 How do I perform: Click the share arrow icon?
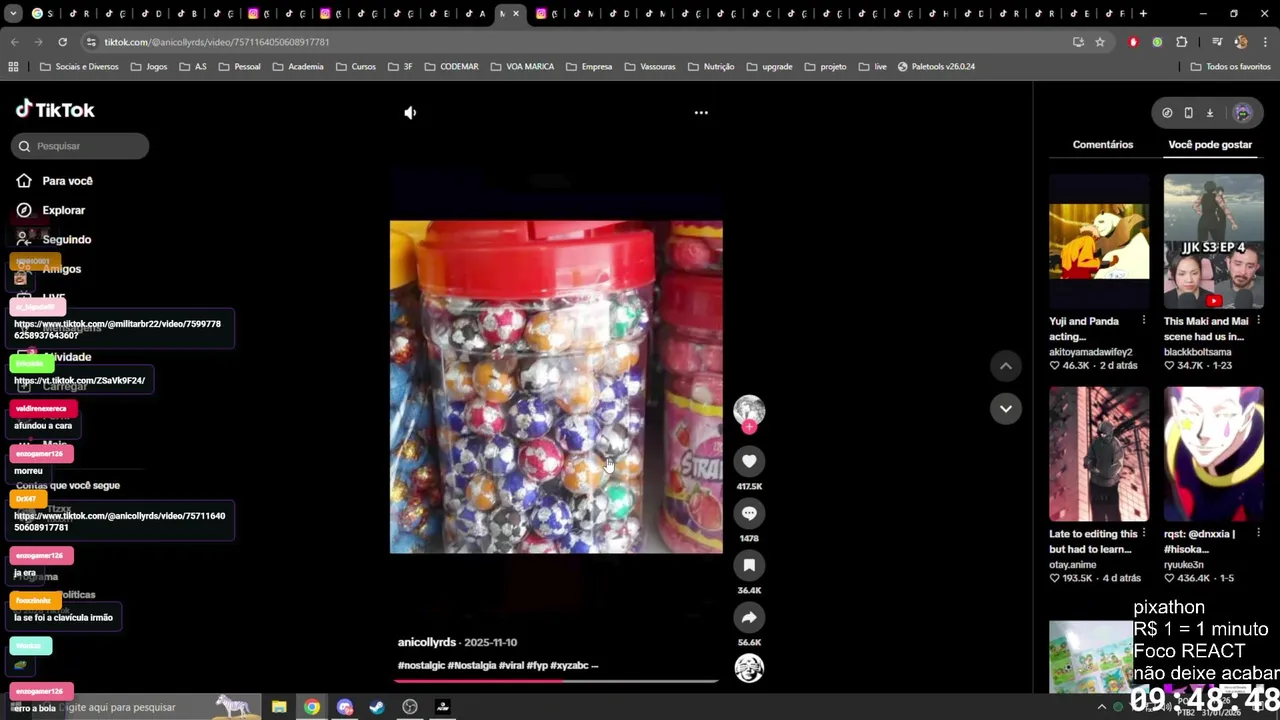pos(749,617)
